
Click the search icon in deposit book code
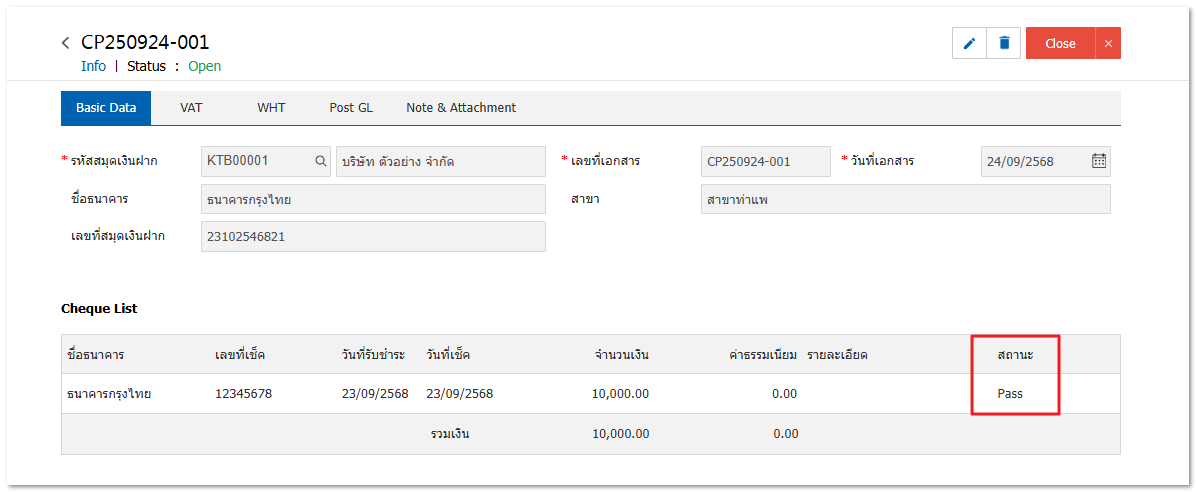pos(320,161)
